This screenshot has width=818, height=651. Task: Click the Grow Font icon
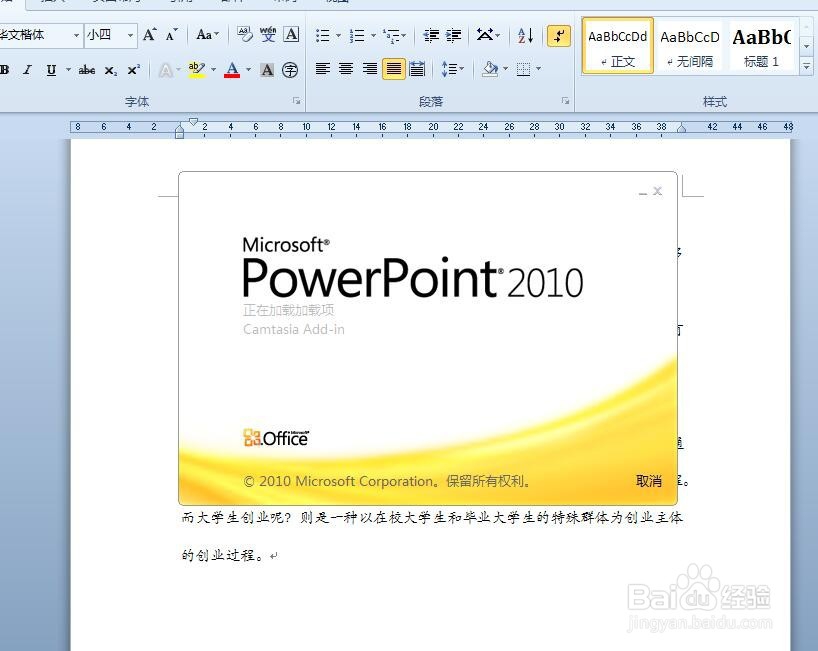149,35
